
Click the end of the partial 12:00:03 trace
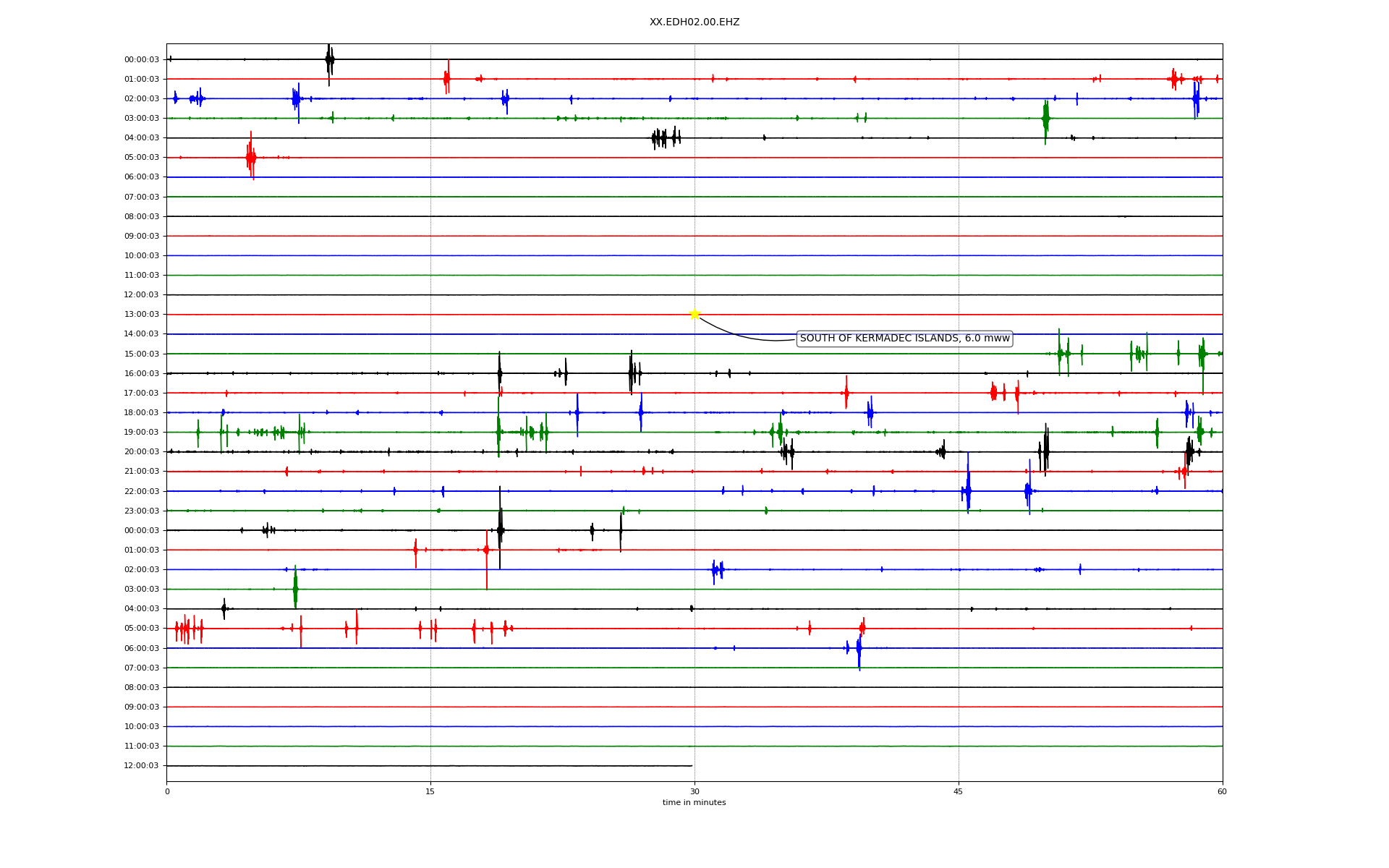tap(692, 765)
